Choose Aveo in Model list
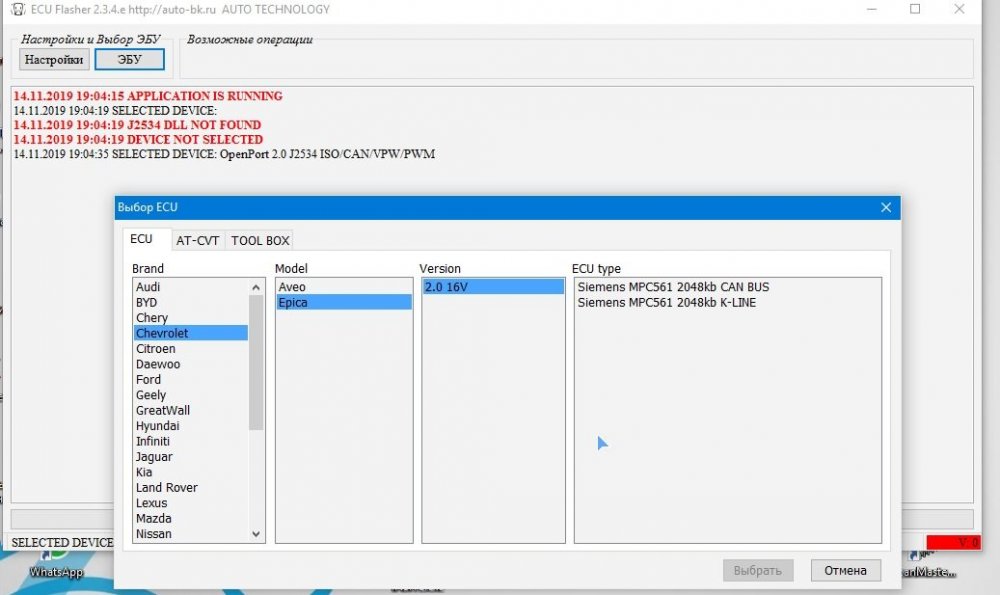The height and width of the screenshot is (595, 1000). (x=344, y=287)
